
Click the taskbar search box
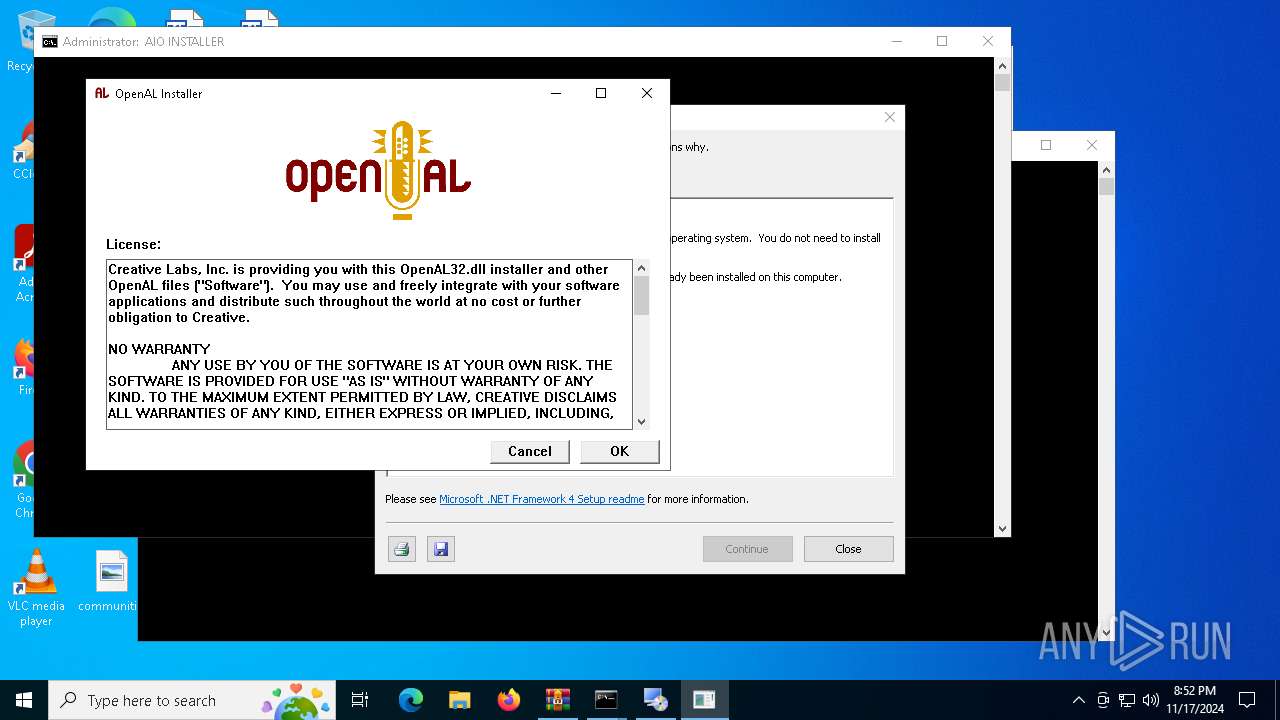[192, 700]
